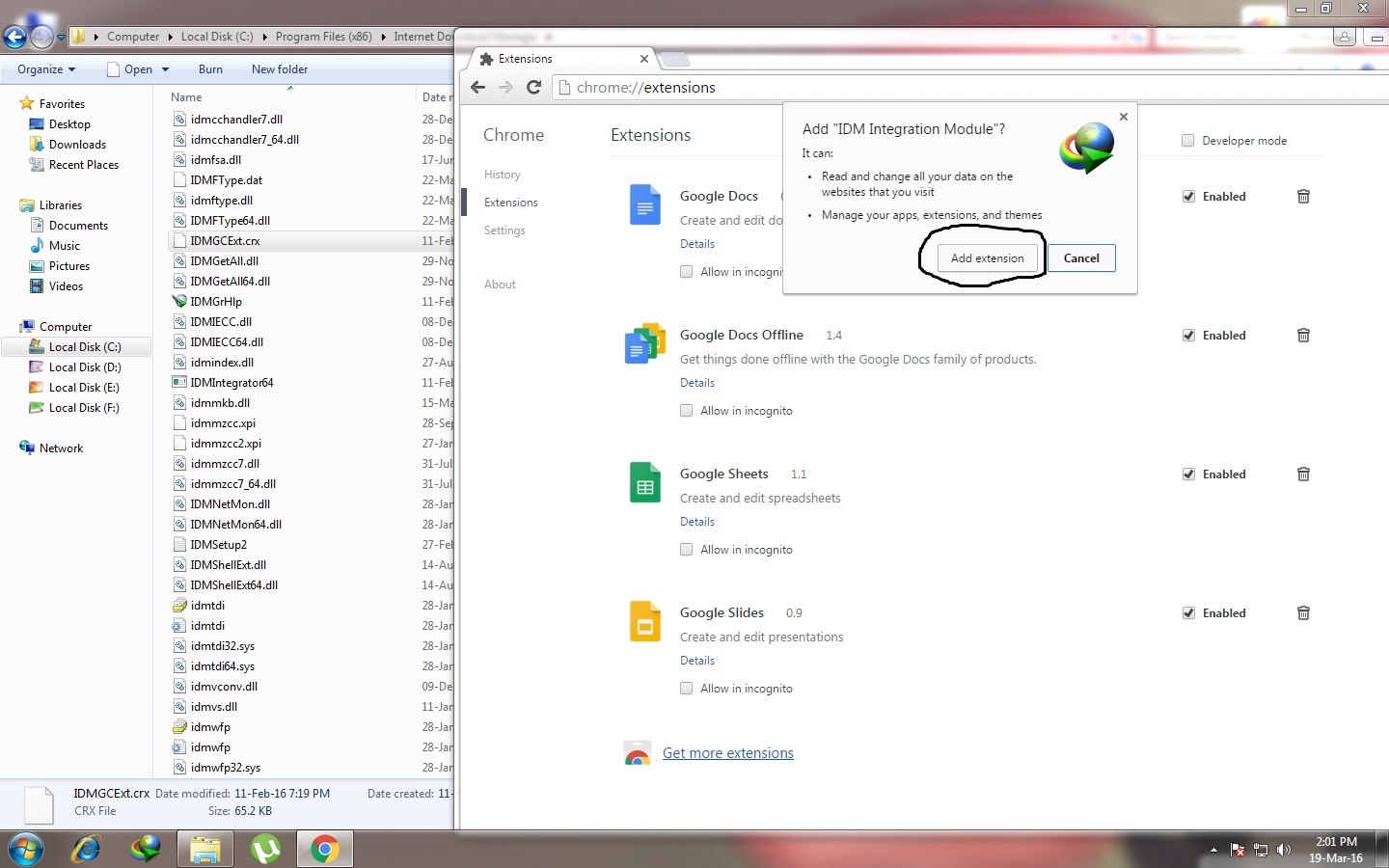Click the Chrome user profile icon
Image resolution: width=1389 pixels, height=868 pixels.
(x=1345, y=37)
